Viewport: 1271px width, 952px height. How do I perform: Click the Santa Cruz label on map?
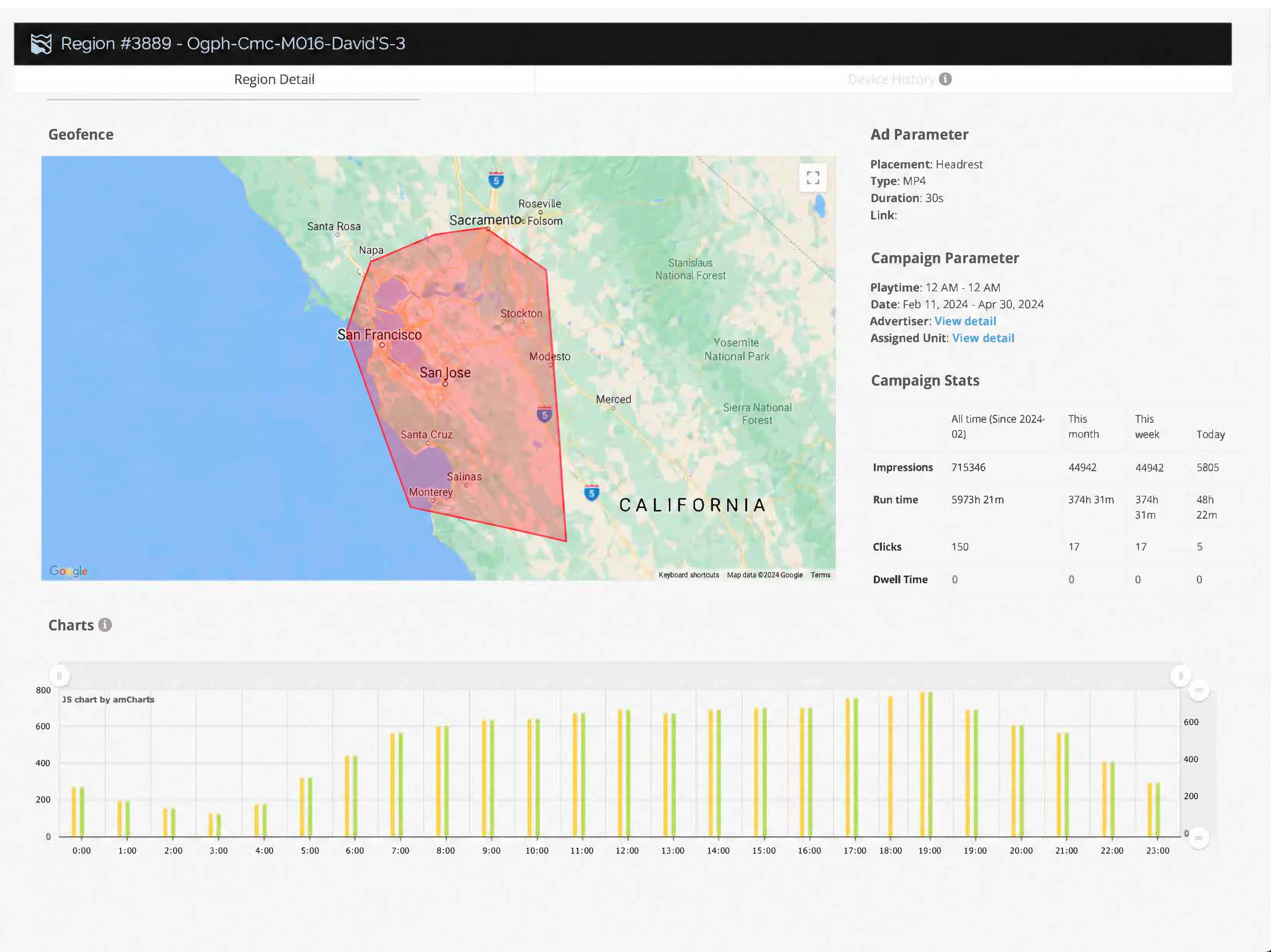pos(426,435)
